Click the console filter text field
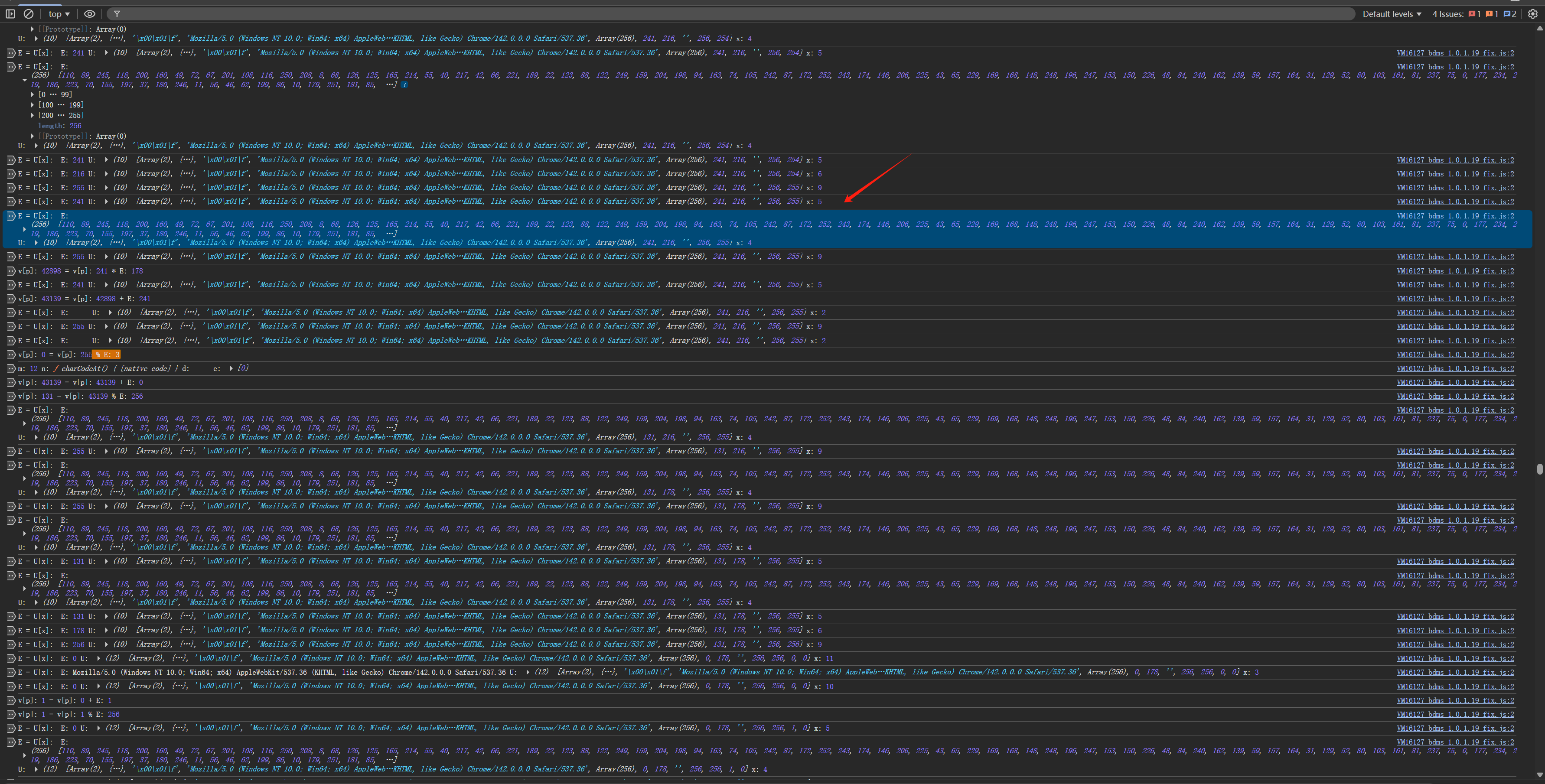 (720, 14)
